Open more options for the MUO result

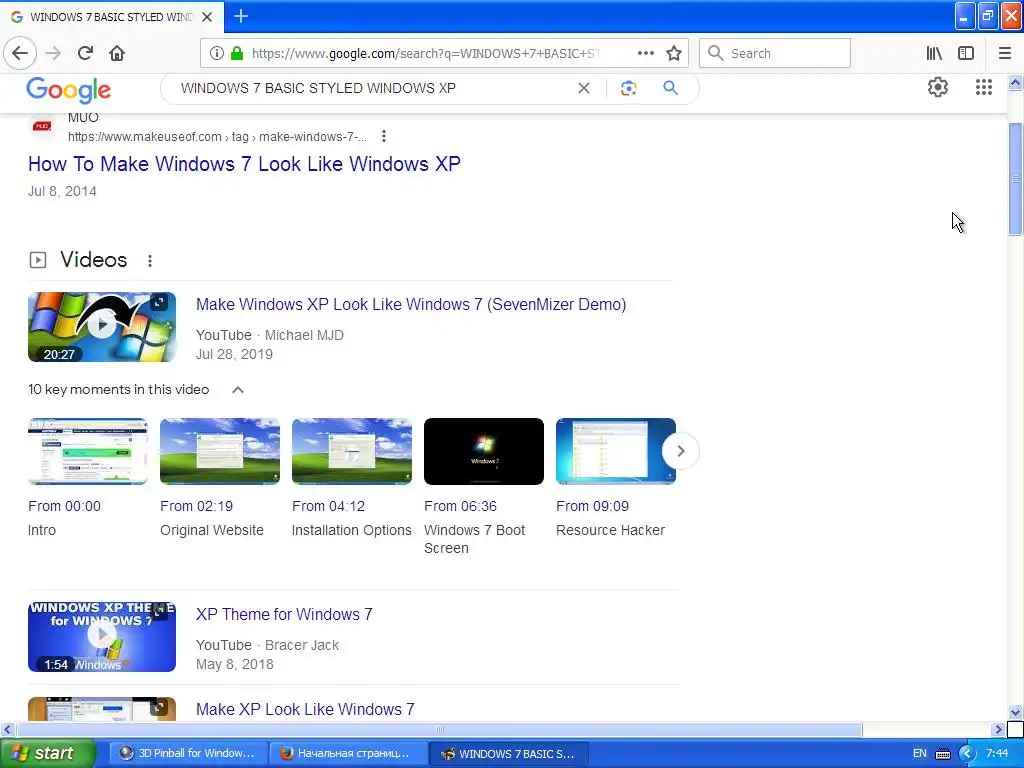384,136
